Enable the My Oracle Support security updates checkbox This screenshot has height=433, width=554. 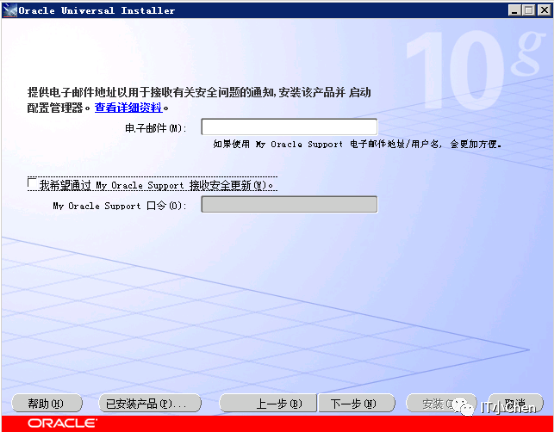32,183
